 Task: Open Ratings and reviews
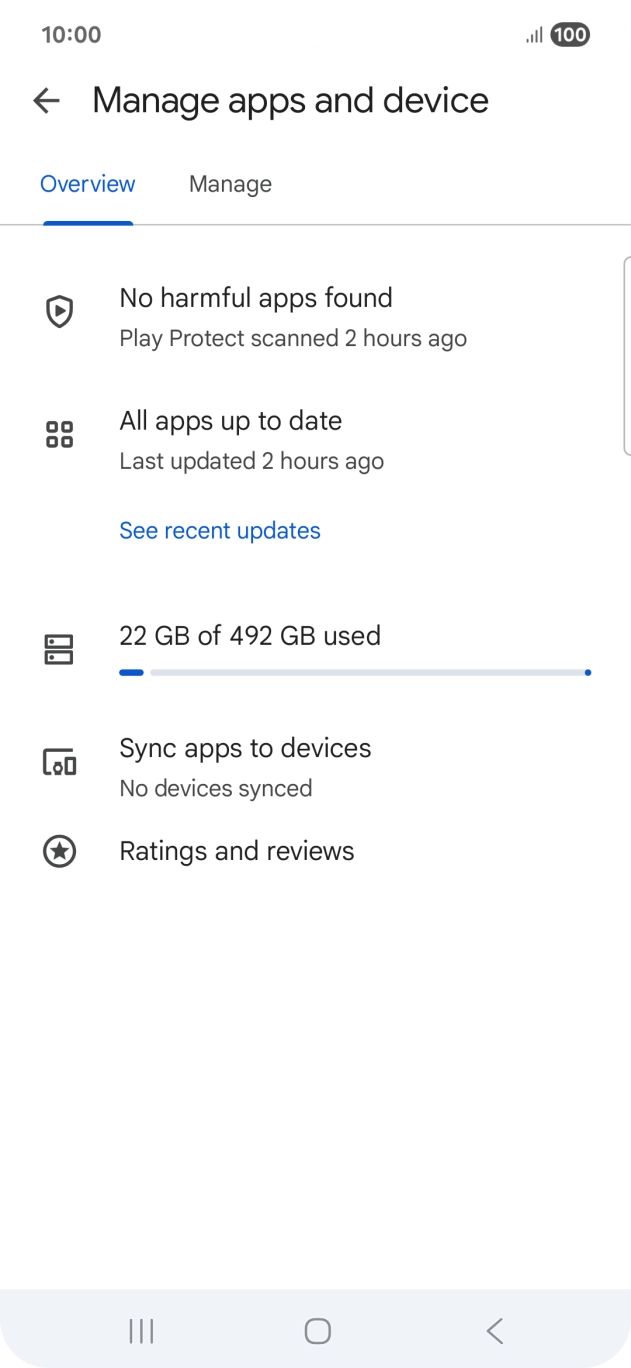pyautogui.click(x=237, y=851)
